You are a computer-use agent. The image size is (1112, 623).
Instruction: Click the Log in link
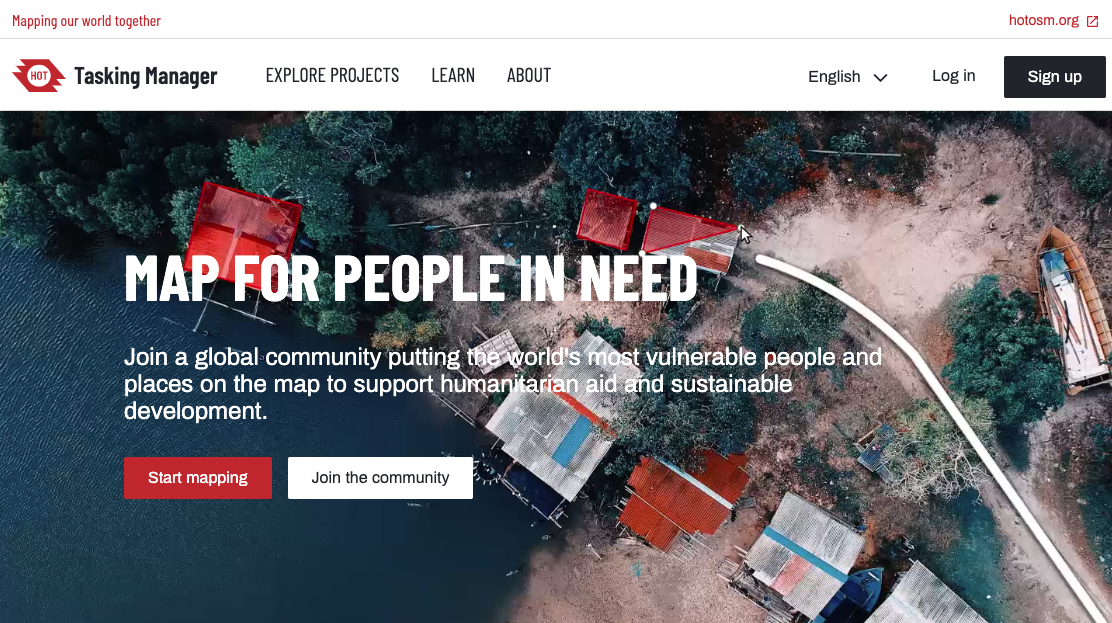953,76
